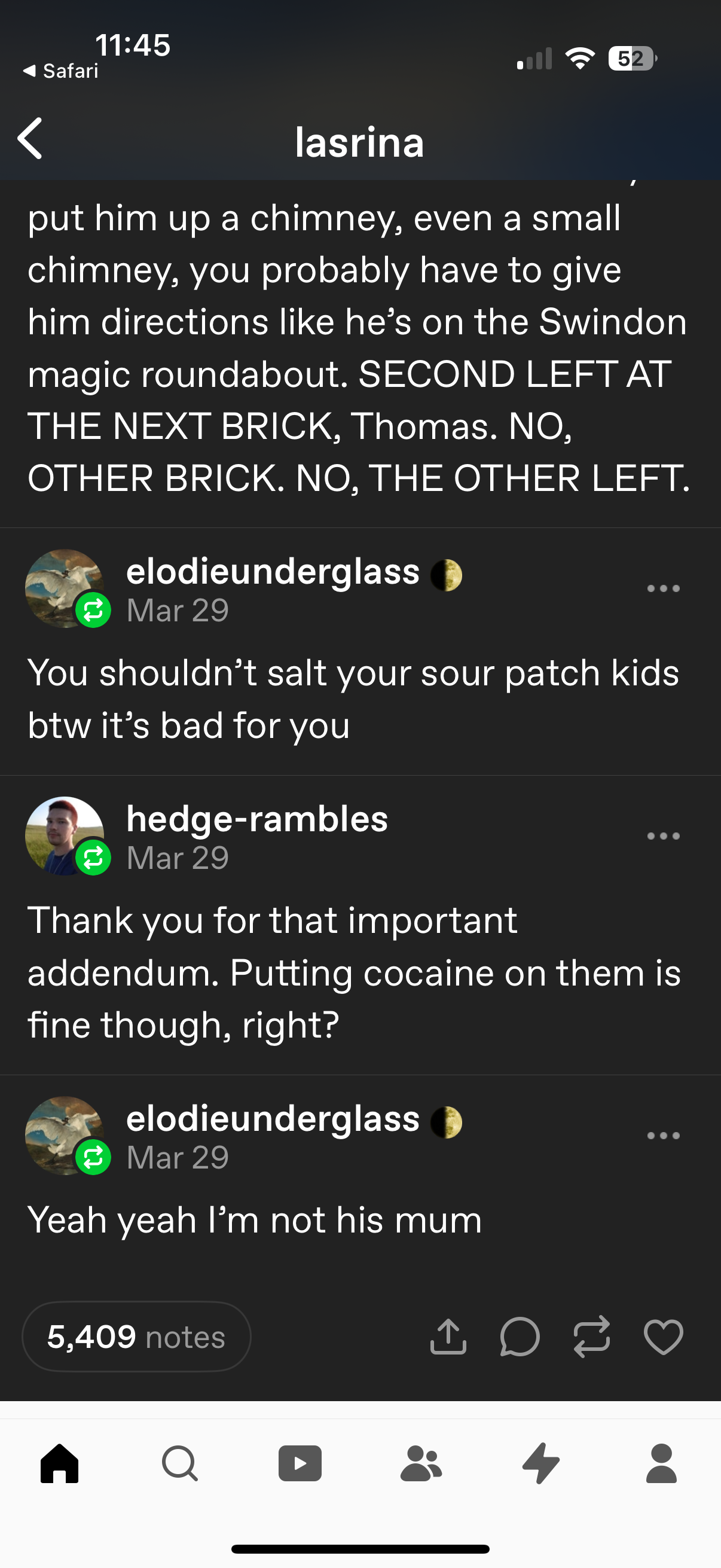
Task: Like the post with heart icon
Action: (663, 1337)
